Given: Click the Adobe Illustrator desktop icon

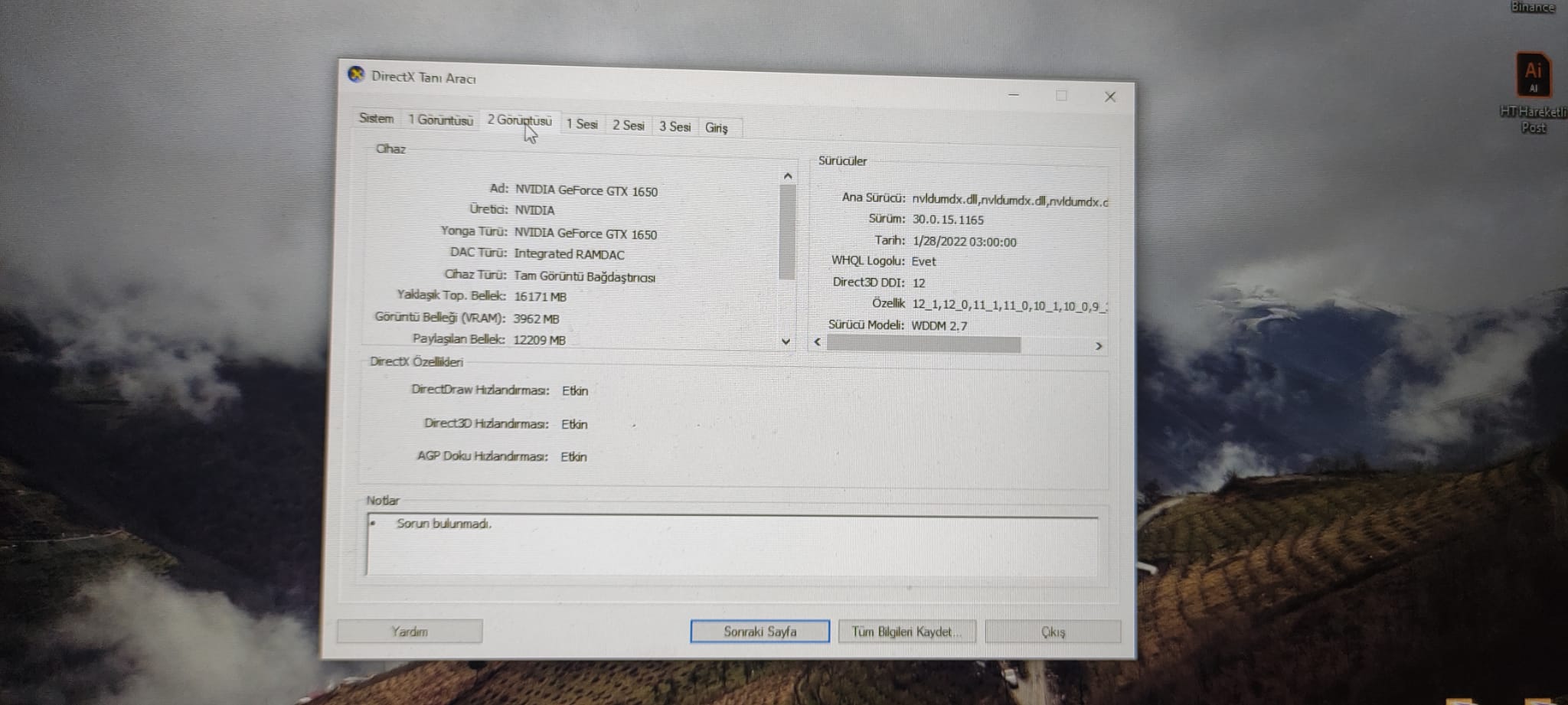Looking at the screenshot, I should click(1534, 75).
